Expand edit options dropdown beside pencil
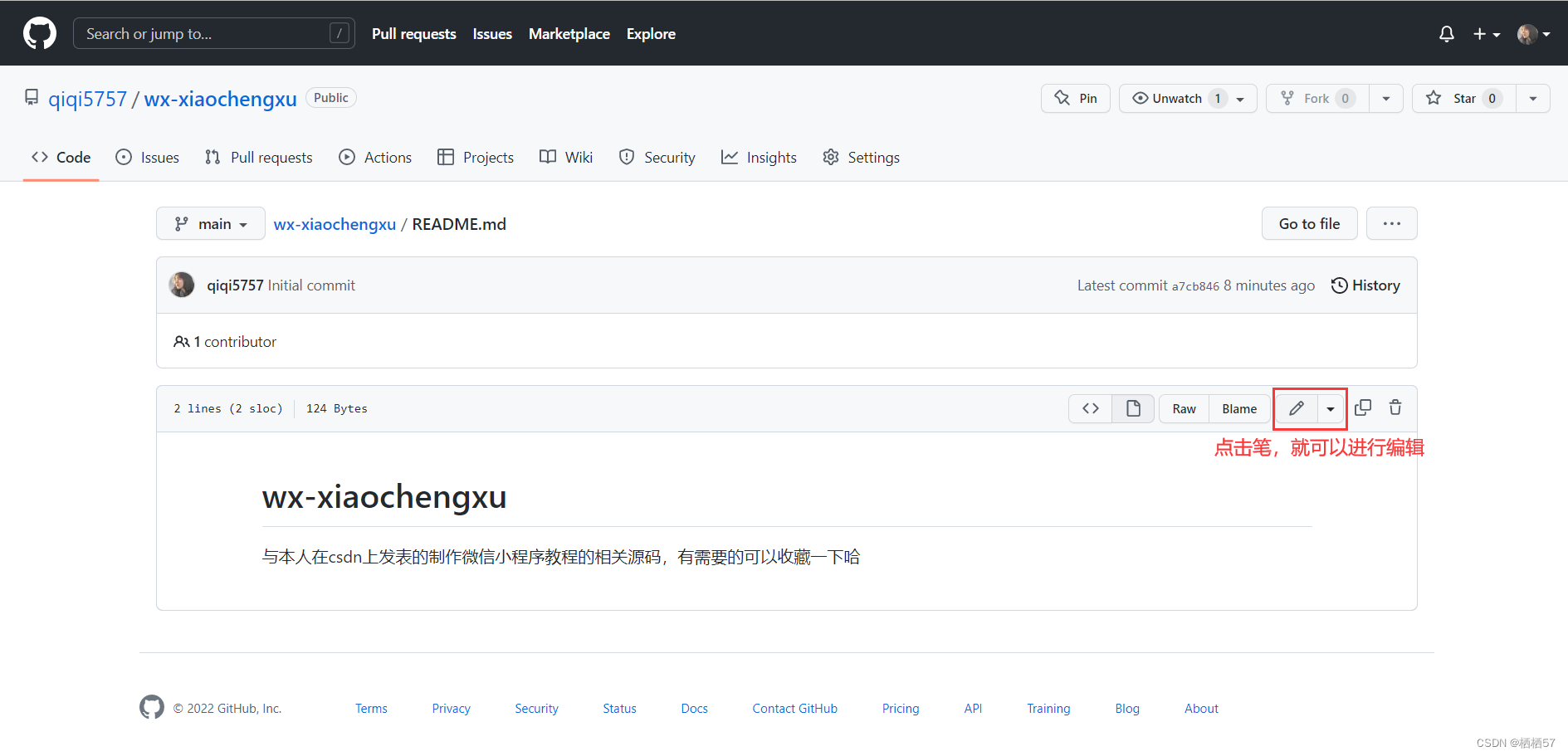The image size is (1568, 756). pyautogui.click(x=1331, y=408)
